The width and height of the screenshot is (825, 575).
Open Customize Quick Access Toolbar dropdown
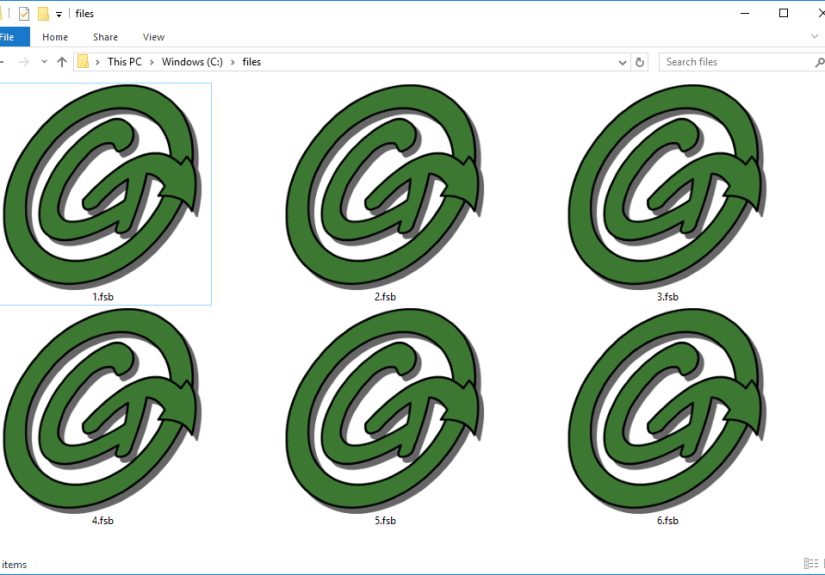tap(59, 14)
